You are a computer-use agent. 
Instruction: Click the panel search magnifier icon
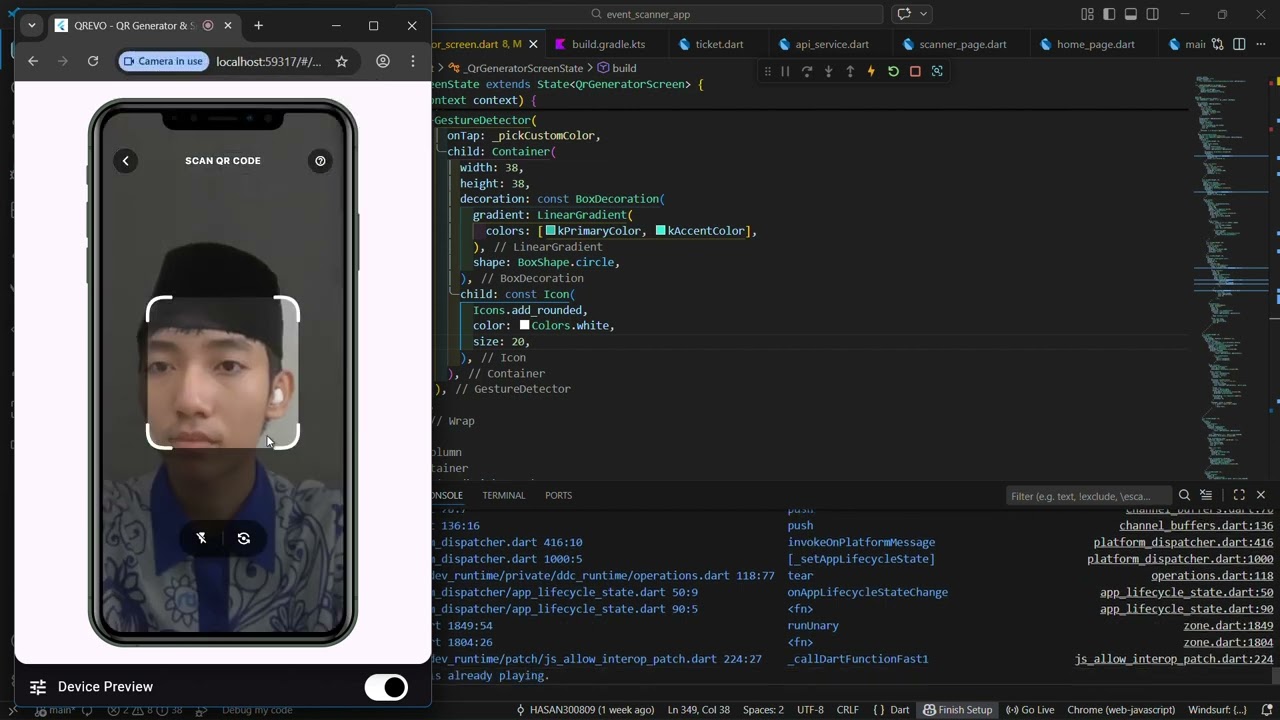(1184, 495)
